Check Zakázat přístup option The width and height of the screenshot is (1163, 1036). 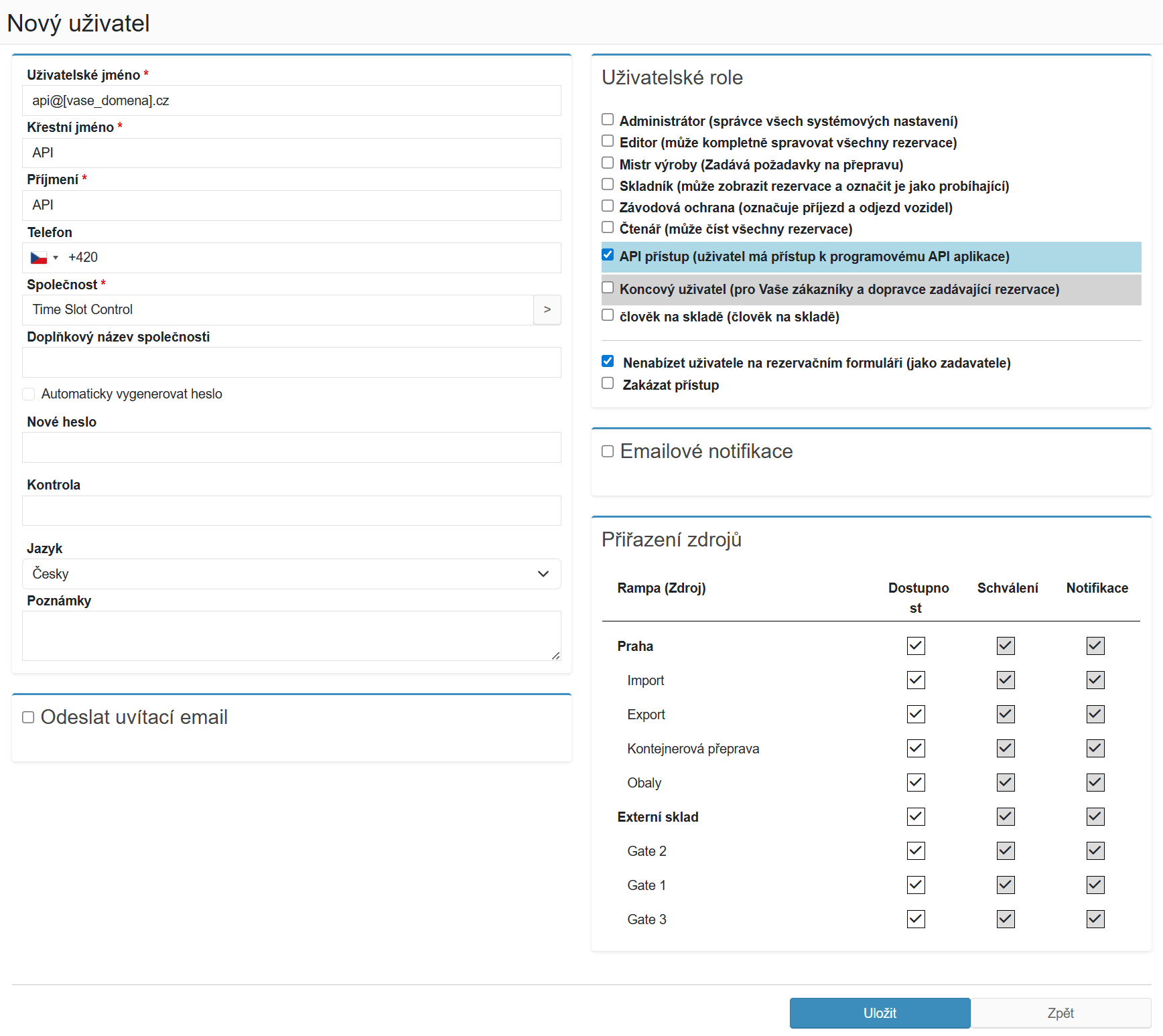click(608, 384)
